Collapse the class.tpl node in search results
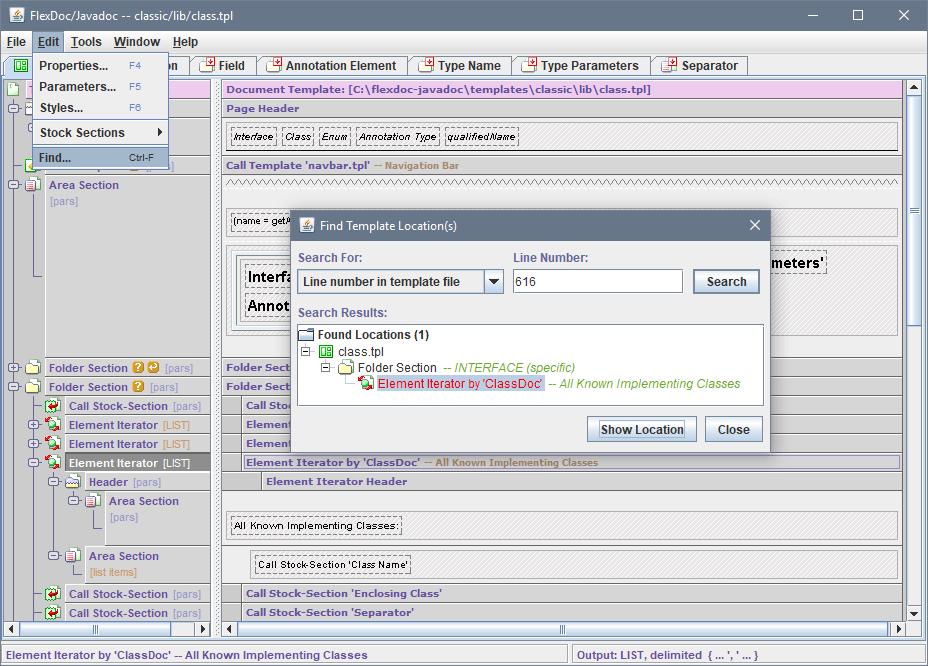This screenshot has width=928, height=666. [x=306, y=352]
